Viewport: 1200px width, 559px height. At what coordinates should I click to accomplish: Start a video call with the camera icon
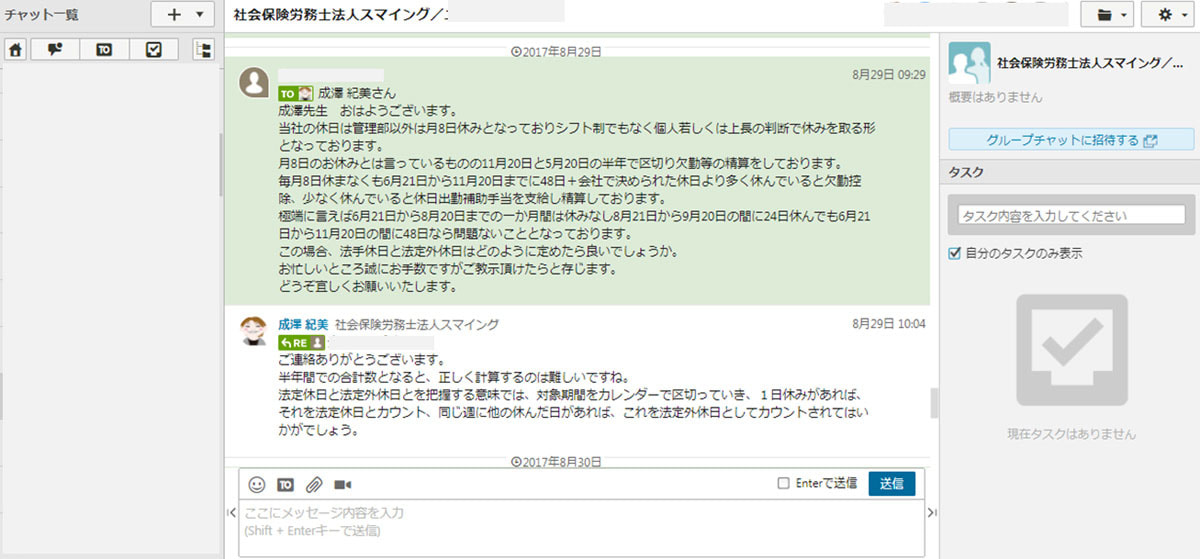(342, 484)
